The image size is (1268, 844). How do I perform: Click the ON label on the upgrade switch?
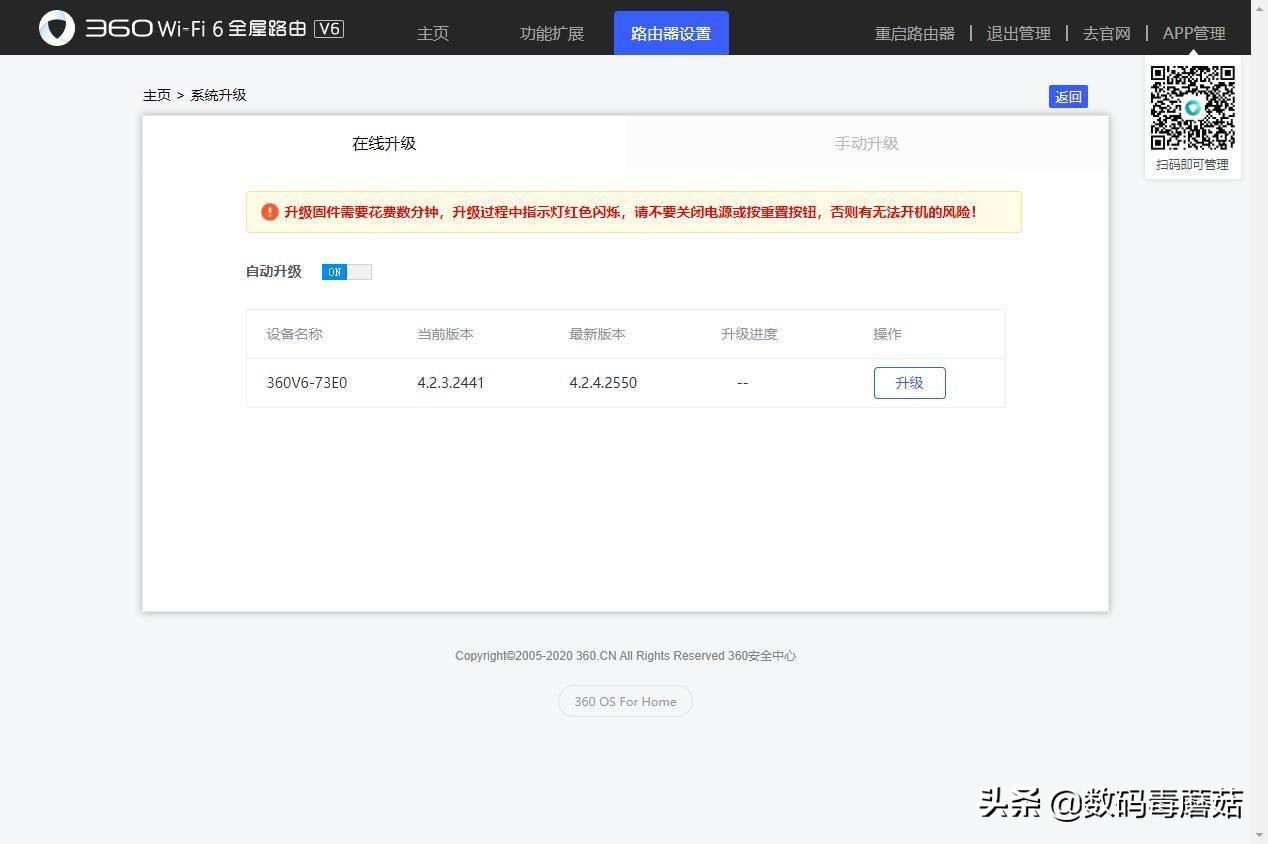click(x=335, y=271)
